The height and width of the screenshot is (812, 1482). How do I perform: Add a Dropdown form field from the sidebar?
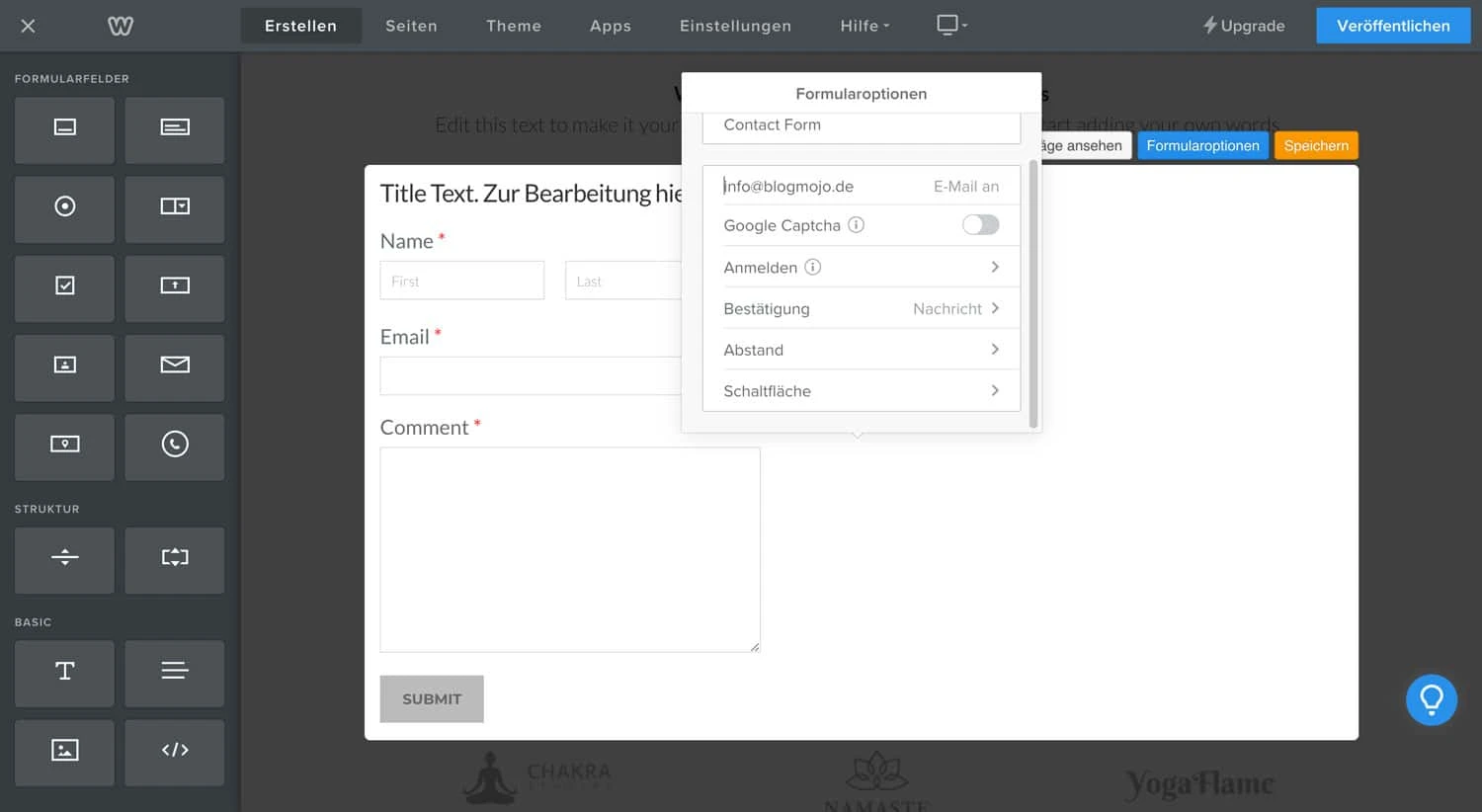pos(175,209)
